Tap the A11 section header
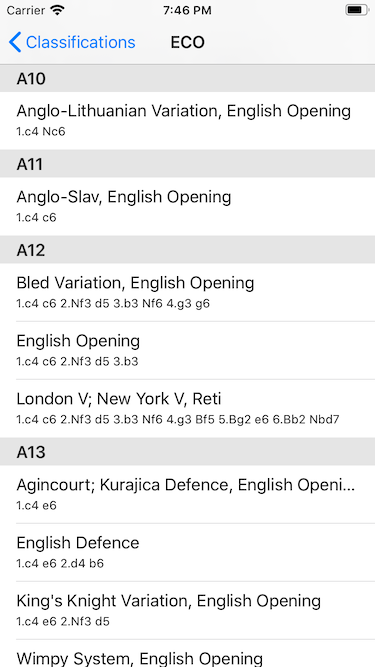Viewport: 375px width, 667px height. coord(188,164)
